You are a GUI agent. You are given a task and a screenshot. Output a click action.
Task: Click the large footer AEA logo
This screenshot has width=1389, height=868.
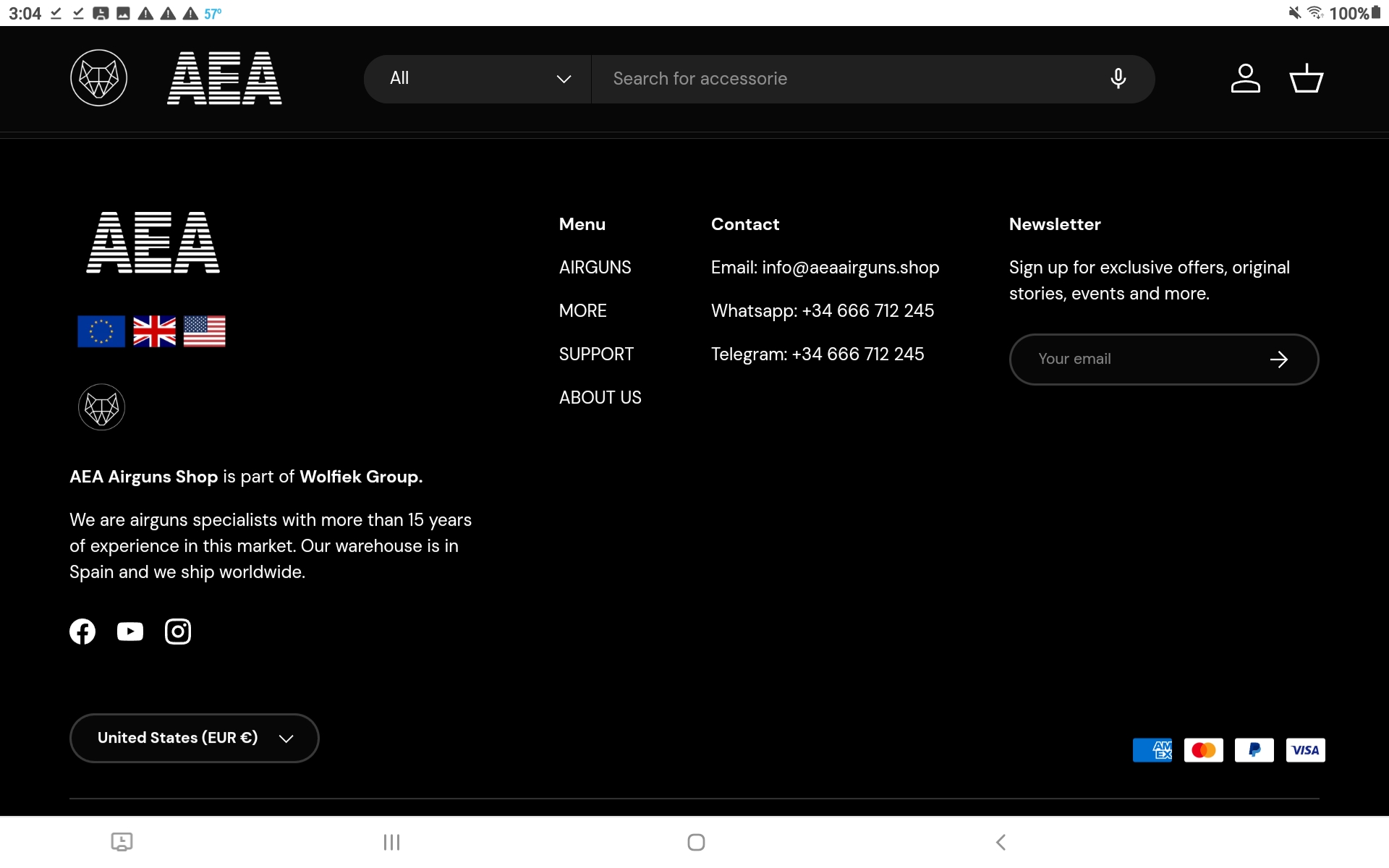[153, 242]
